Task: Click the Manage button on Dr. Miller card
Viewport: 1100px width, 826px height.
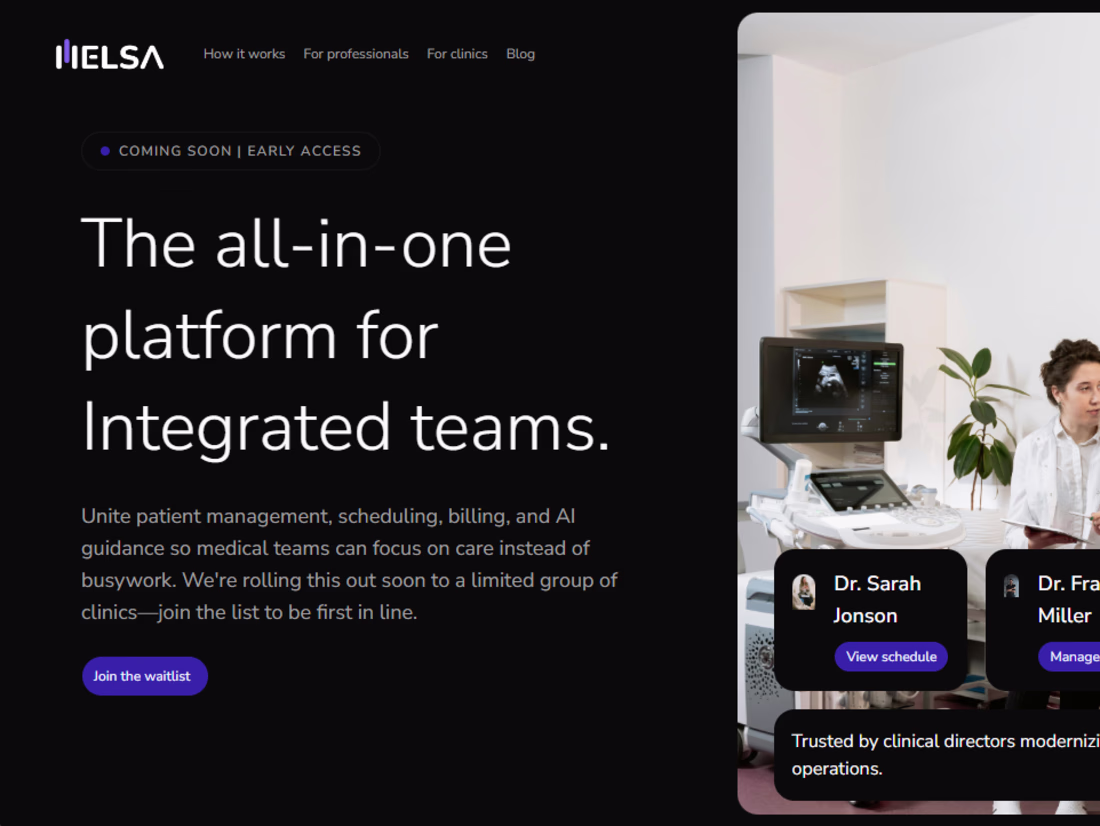Action: (1069, 656)
